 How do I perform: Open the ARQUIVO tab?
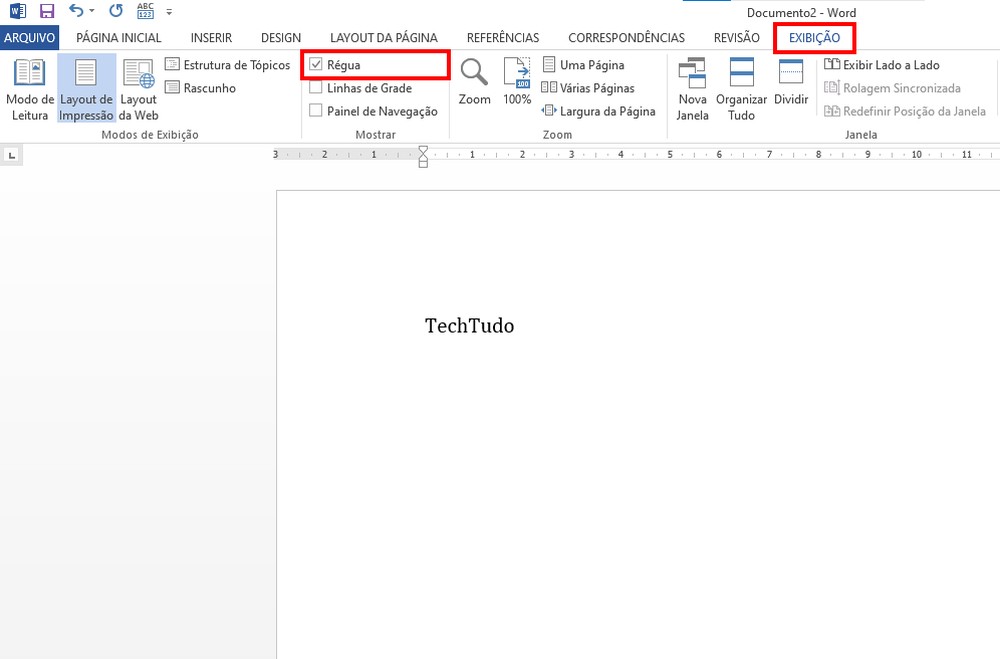(29, 38)
